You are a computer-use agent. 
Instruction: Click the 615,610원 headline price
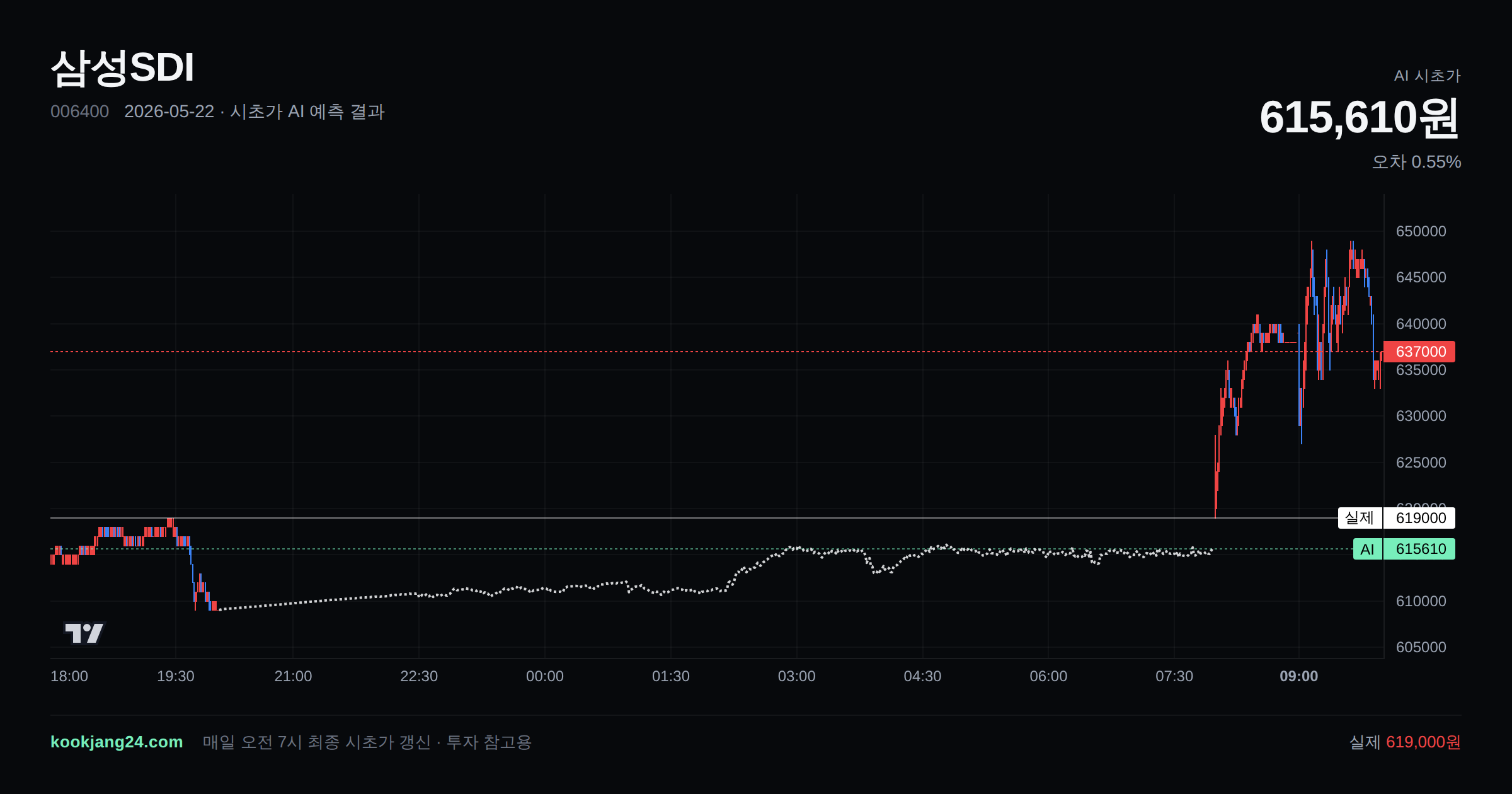[x=1360, y=117]
